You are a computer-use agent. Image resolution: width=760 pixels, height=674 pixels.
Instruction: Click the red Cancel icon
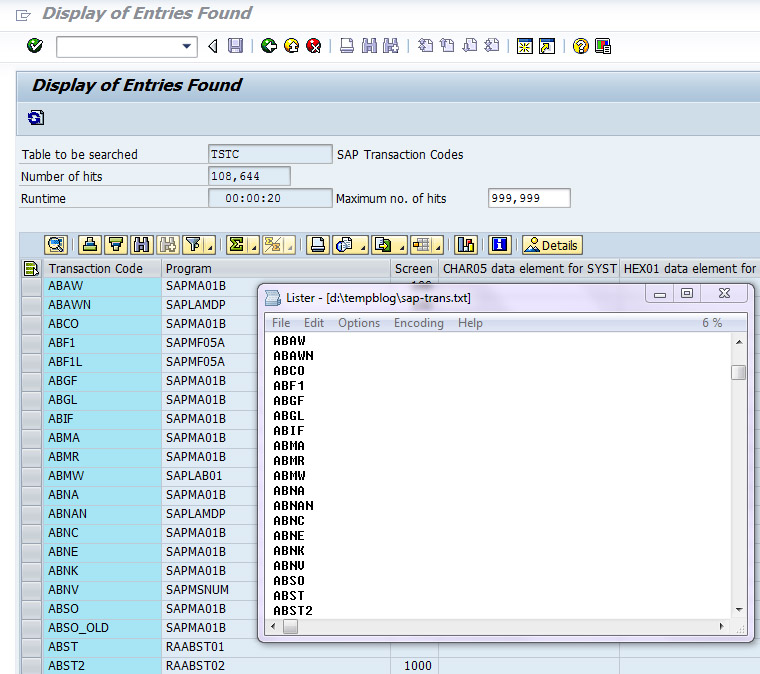click(x=314, y=46)
